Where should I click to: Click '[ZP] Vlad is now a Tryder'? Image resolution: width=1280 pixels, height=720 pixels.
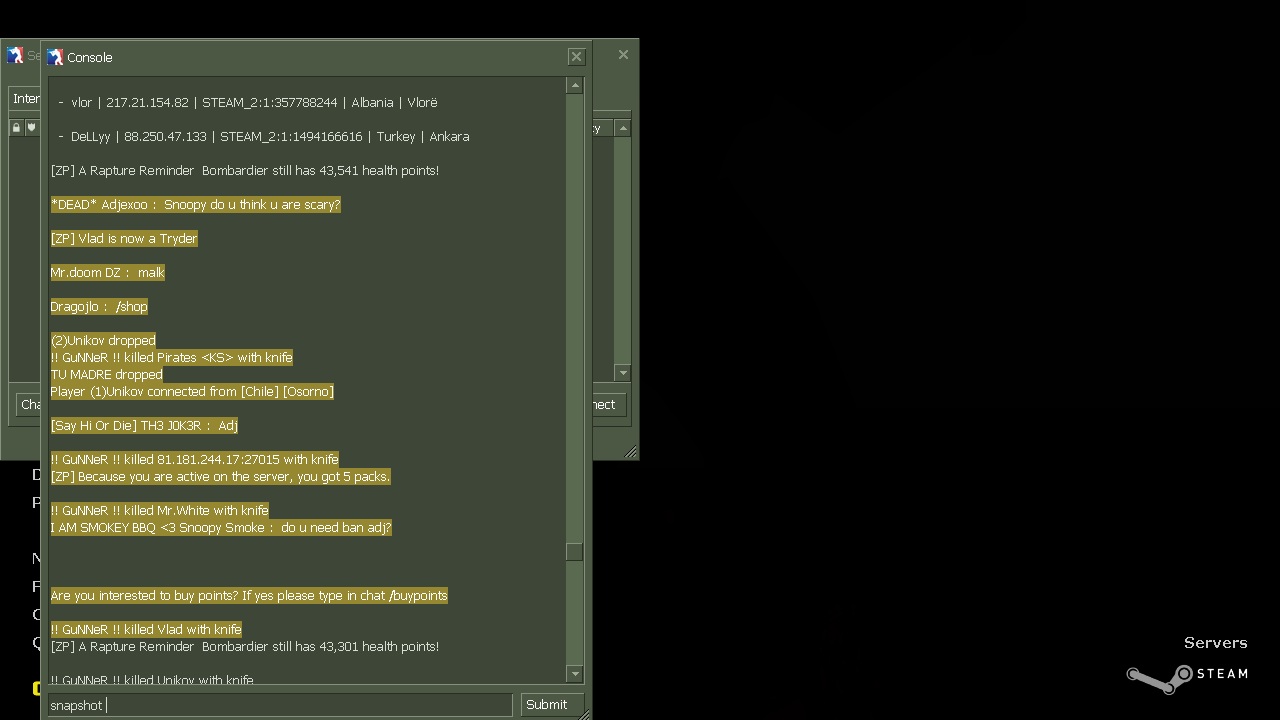(x=124, y=238)
